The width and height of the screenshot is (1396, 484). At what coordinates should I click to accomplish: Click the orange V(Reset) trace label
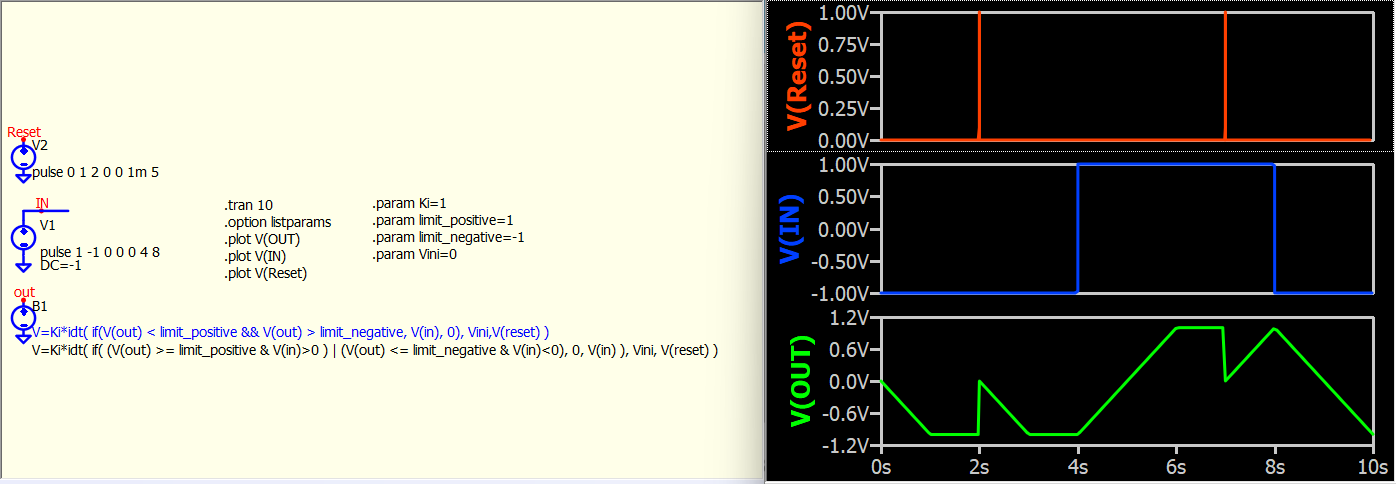click(x=797, y=76)
